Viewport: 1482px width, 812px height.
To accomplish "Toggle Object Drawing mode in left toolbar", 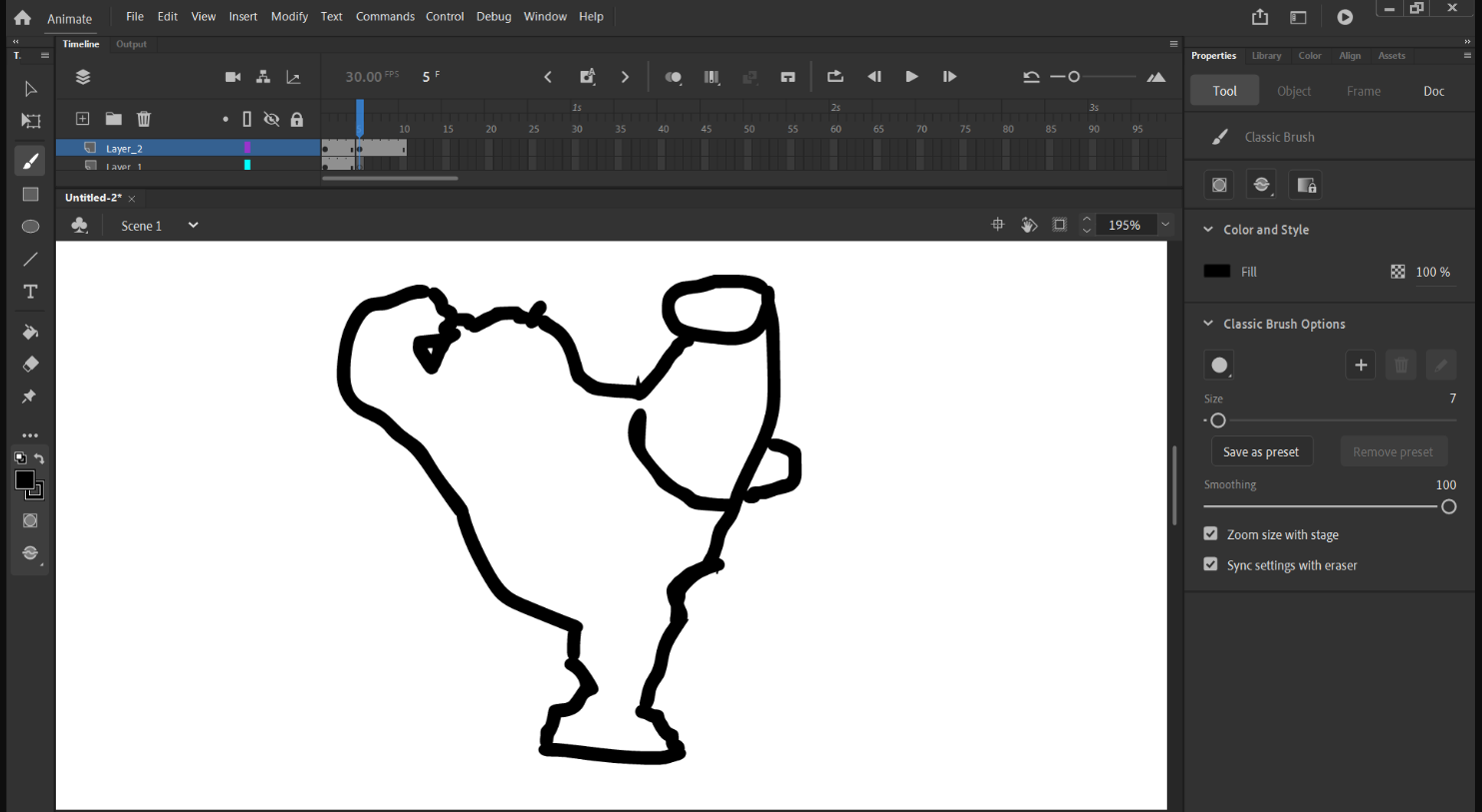I will [30, 520].
